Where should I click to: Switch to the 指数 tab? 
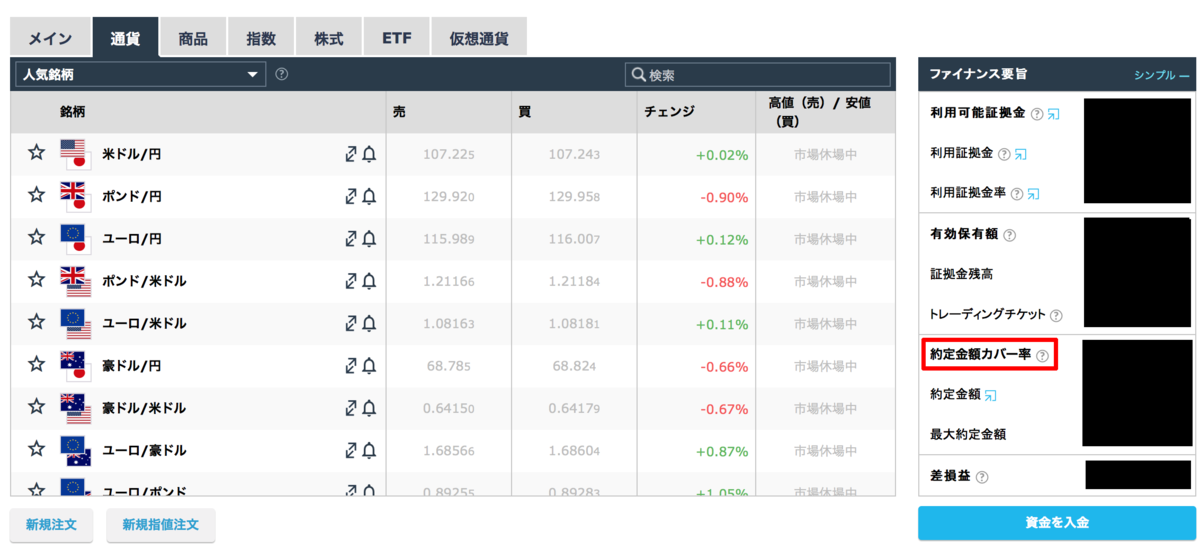(261, 39)
